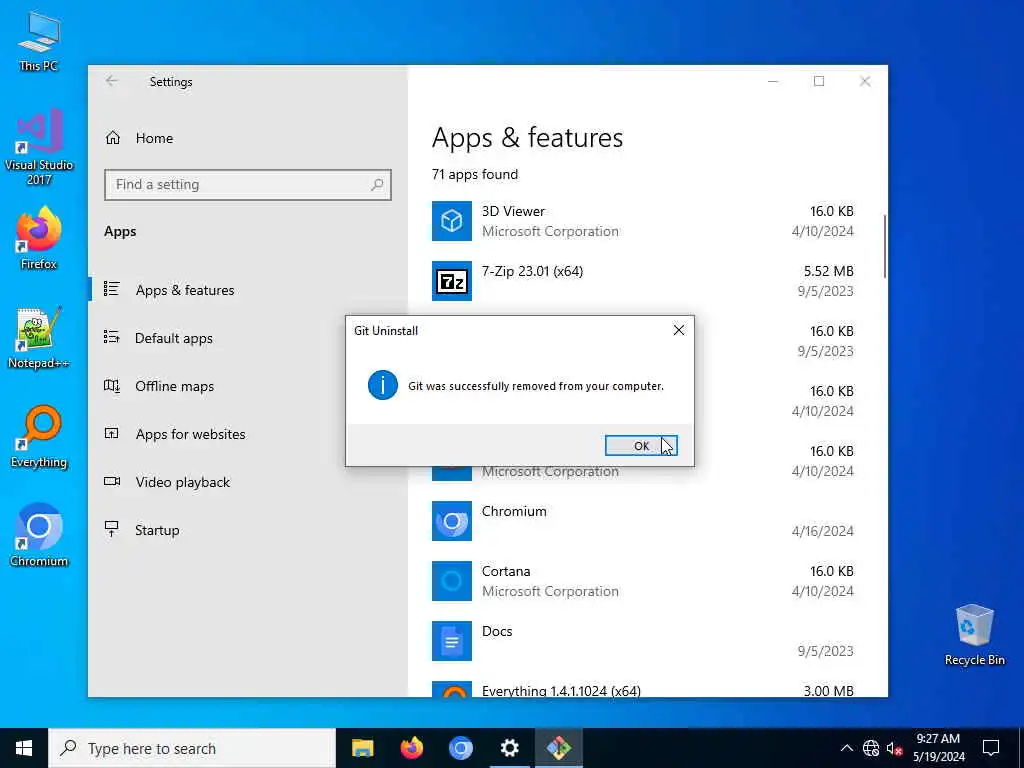Click the Apps for websites icon
This screenshot has height=768, width=1024.
coord(112,433)
